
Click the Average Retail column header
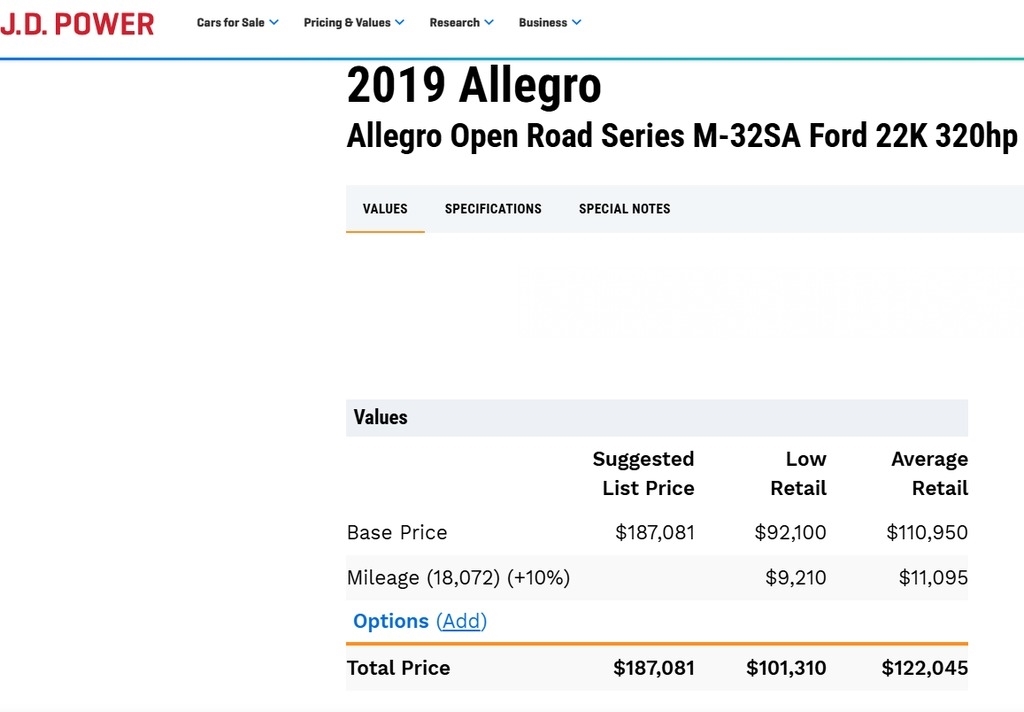coord(929,473)
